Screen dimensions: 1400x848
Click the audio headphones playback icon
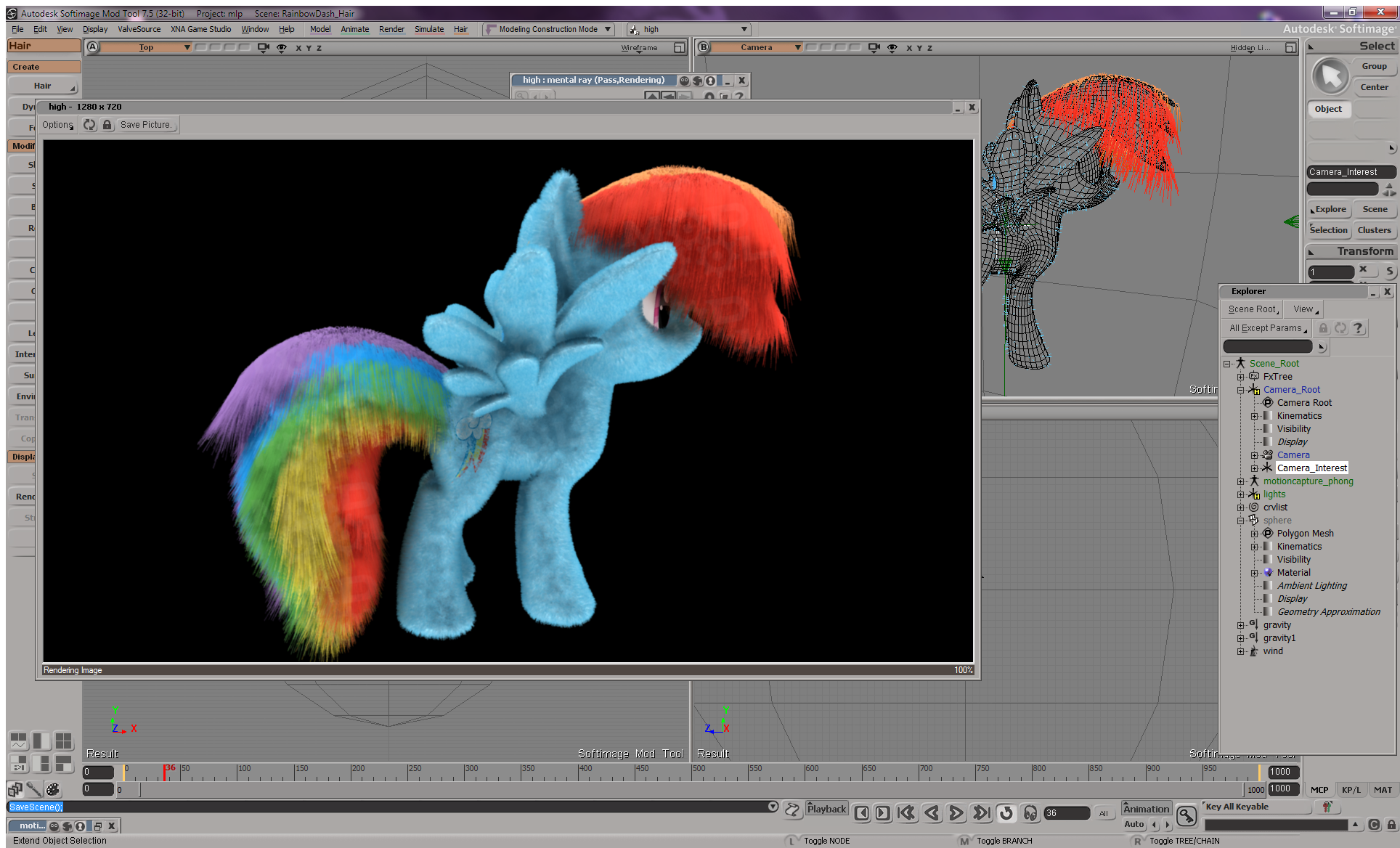click(x=1030, y=813)
